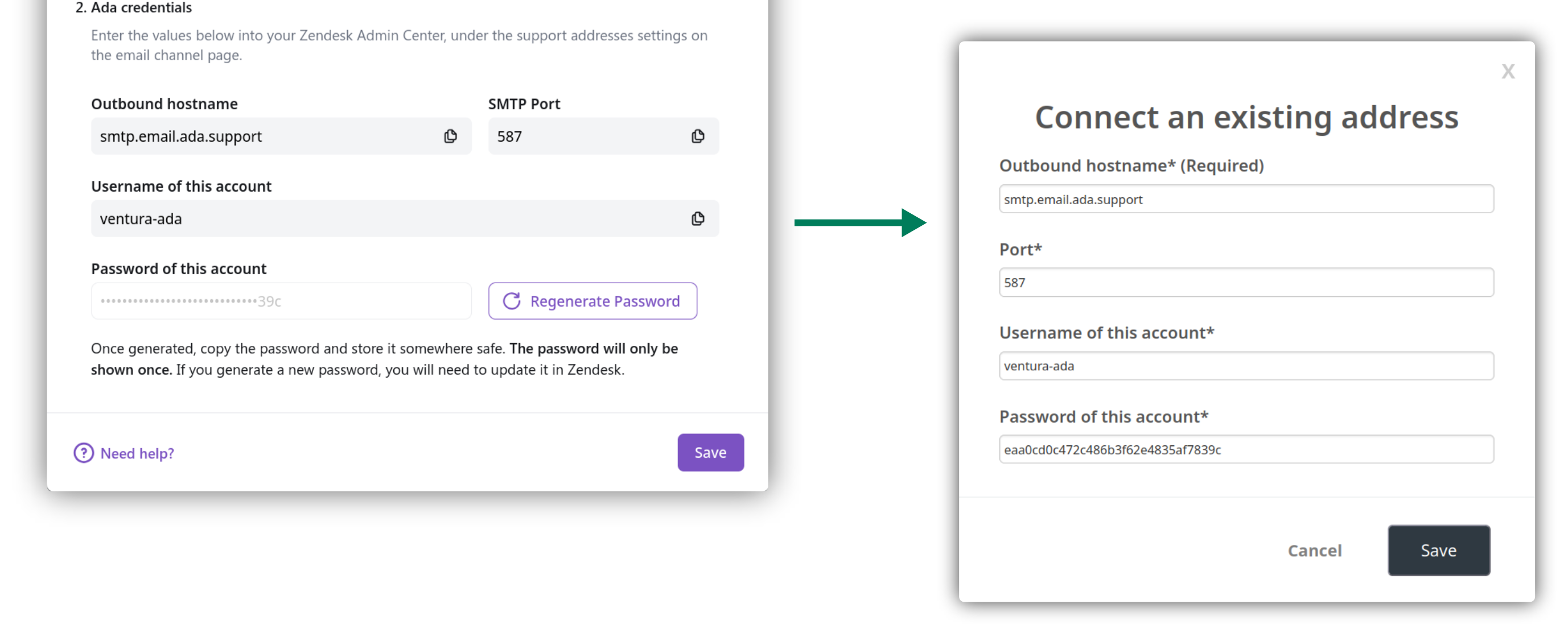Focus the Port* input field

(1245, 283)
